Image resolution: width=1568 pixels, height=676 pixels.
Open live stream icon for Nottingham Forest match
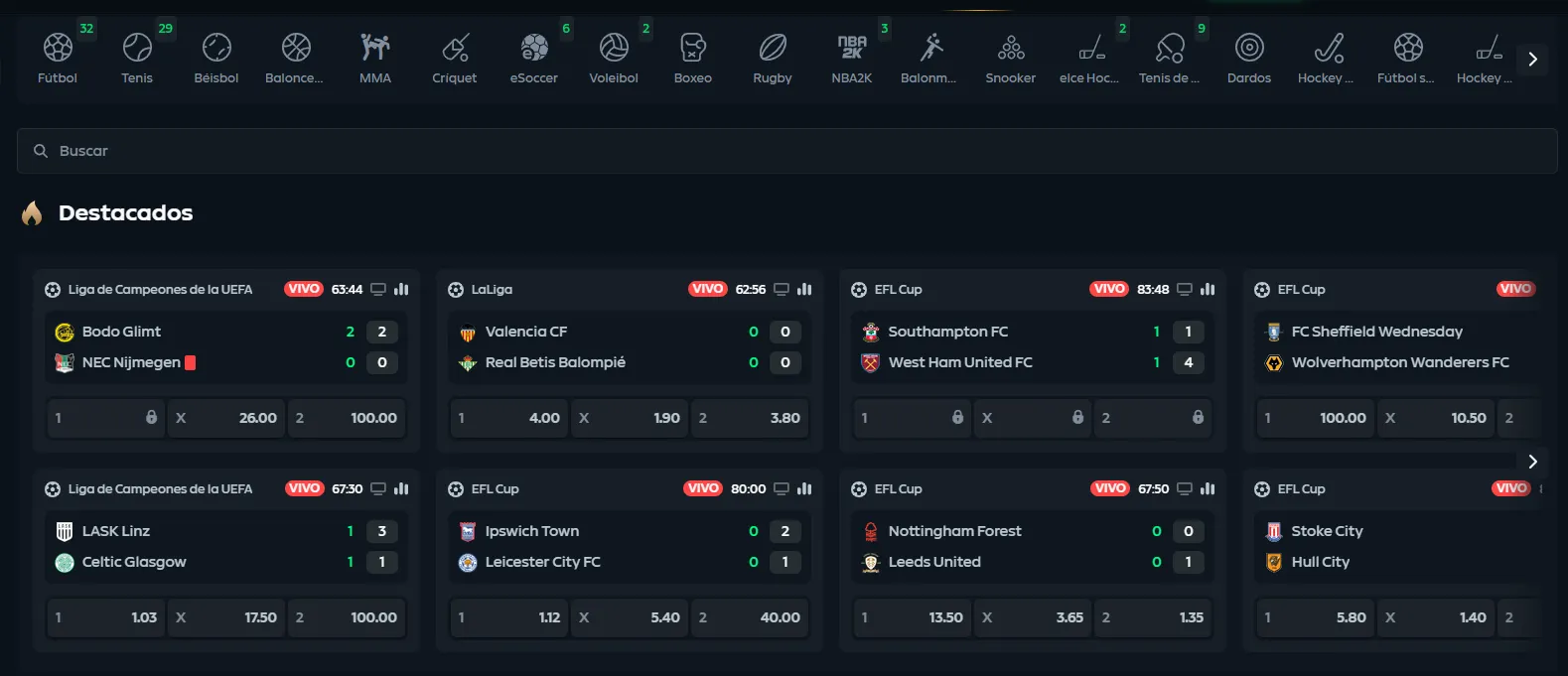coord(1185,488)
